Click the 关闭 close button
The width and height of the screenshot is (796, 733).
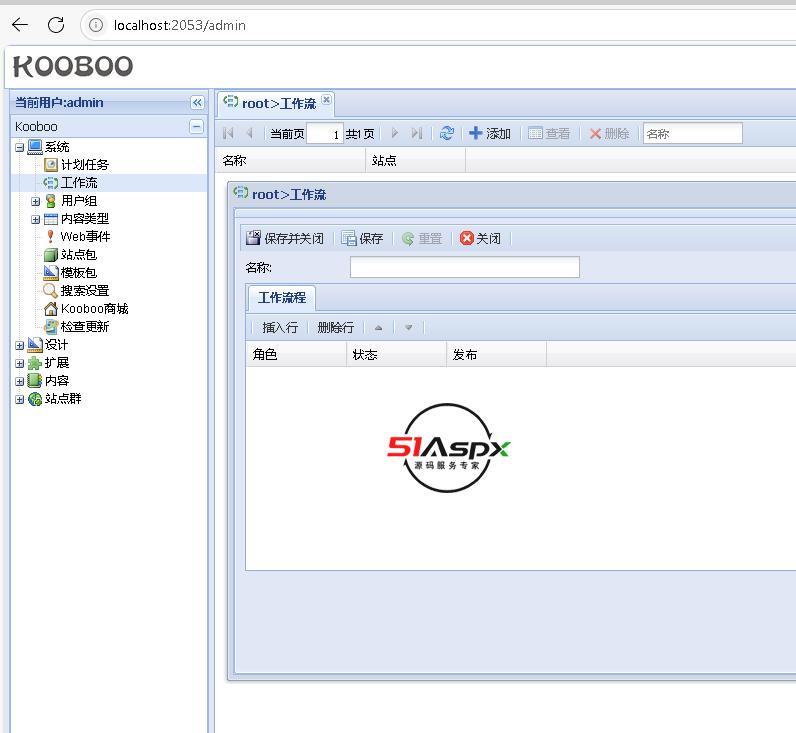480,238
